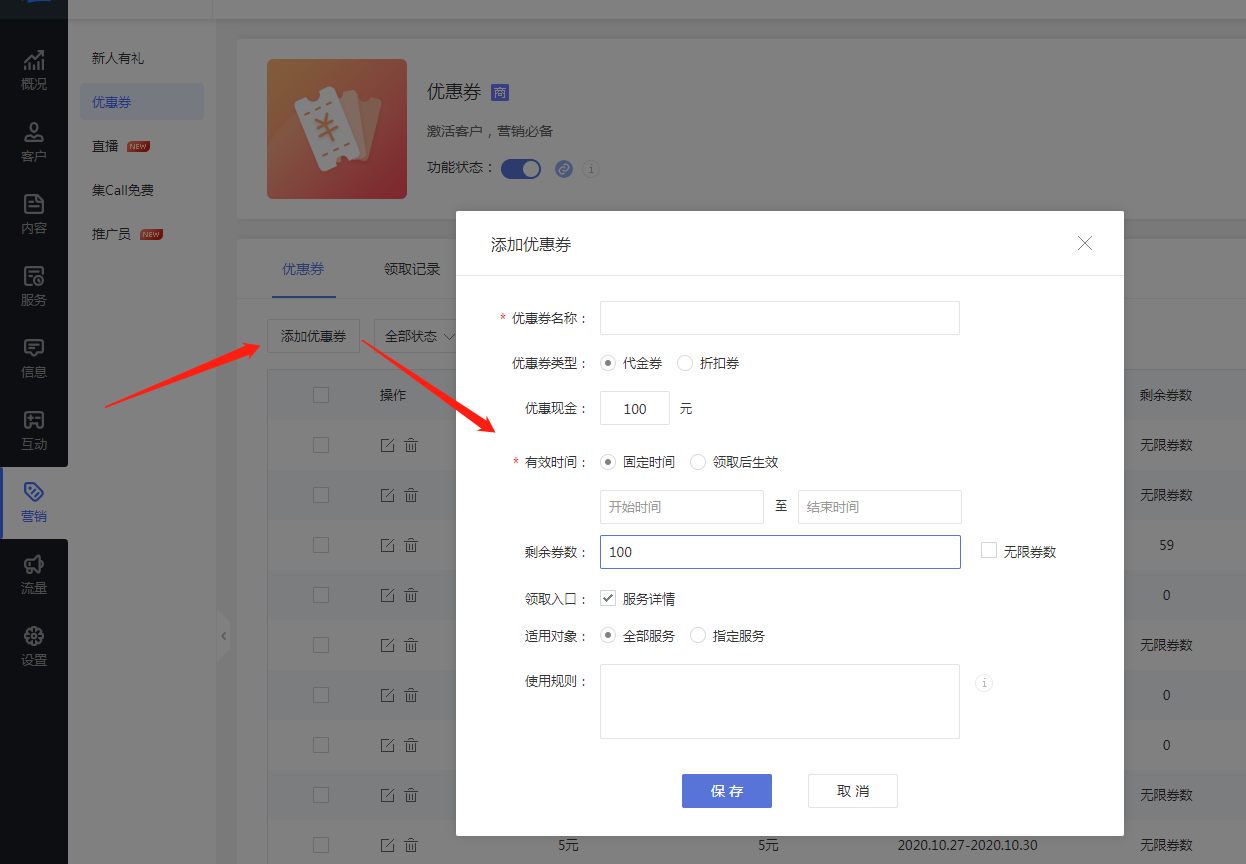This screenshot has width=1246, height=864.
Task: Click the 操作 column header
Action: [393, 395]
